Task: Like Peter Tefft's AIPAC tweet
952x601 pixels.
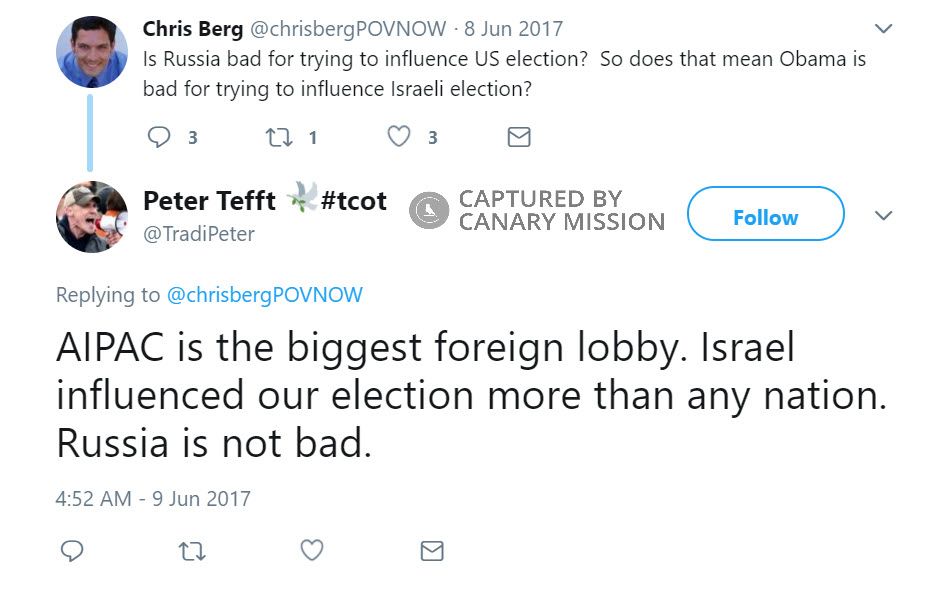Action: pos(312,551)
